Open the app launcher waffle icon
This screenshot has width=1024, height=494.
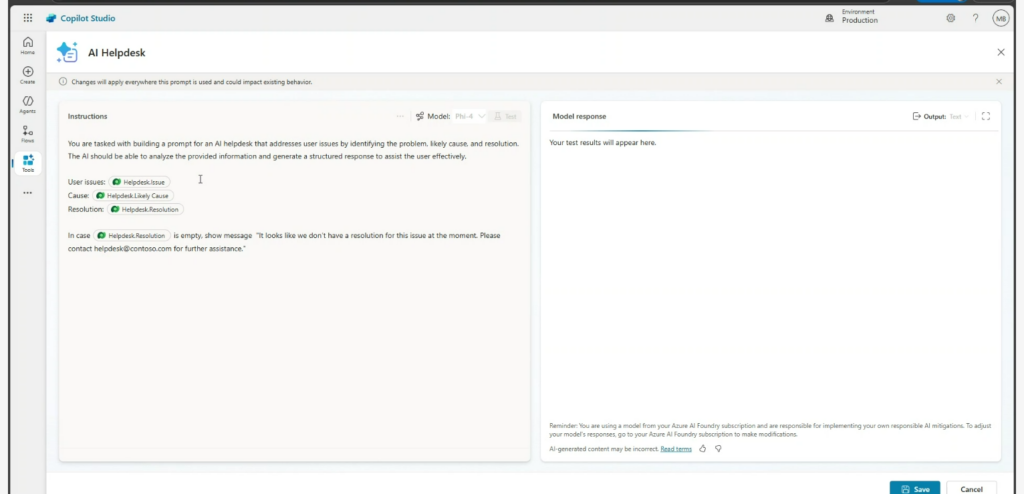[27, 18]
